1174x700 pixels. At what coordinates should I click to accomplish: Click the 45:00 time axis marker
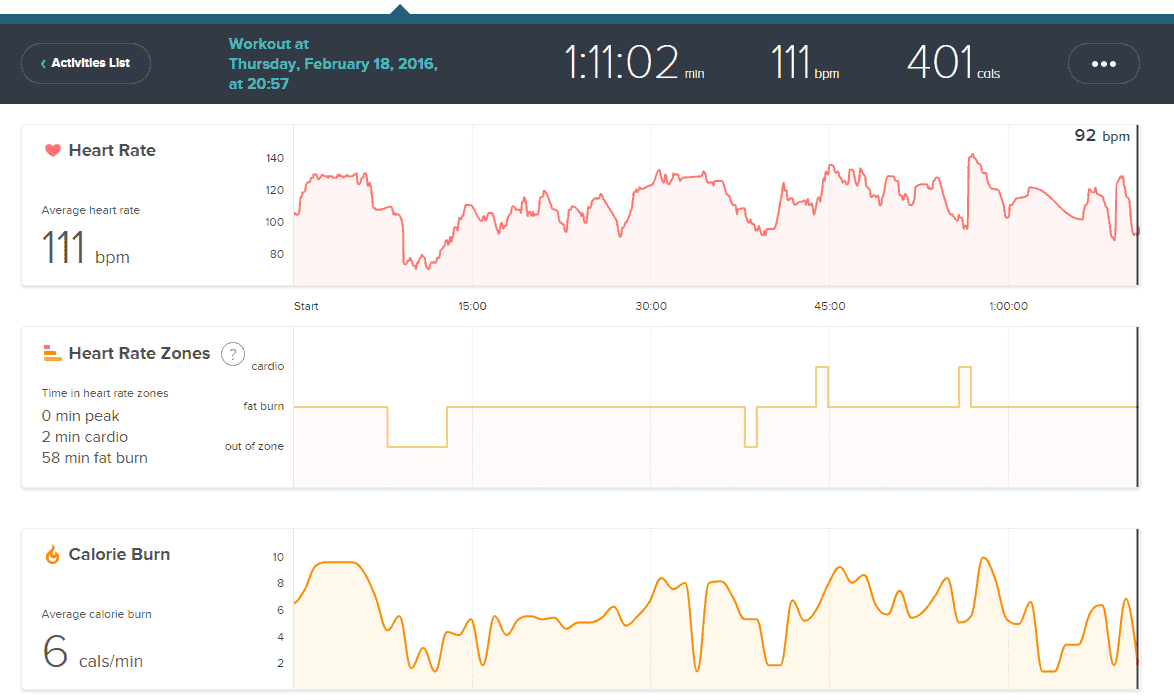click(829, 306)
